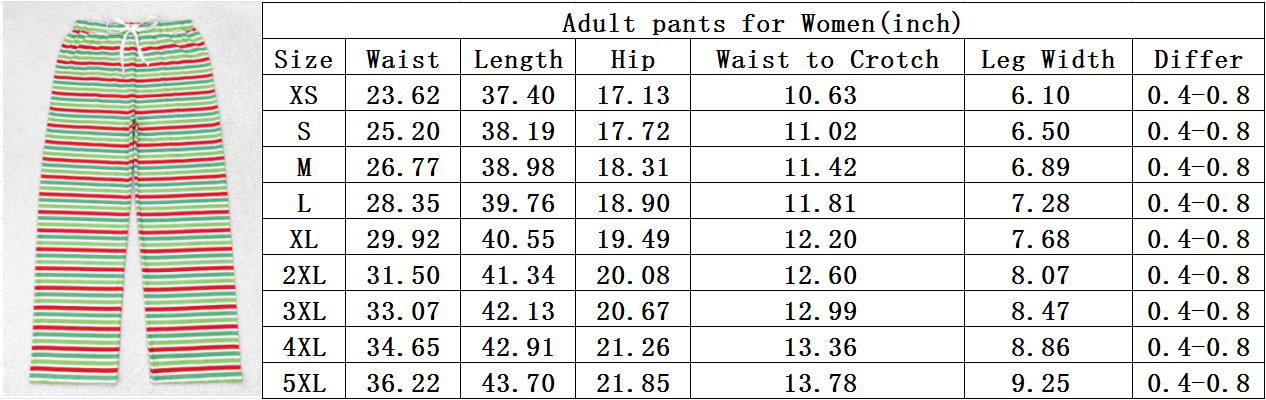
Task: Select leg width value 8.47 for 3XL
Action: [x=1047, y=312]
